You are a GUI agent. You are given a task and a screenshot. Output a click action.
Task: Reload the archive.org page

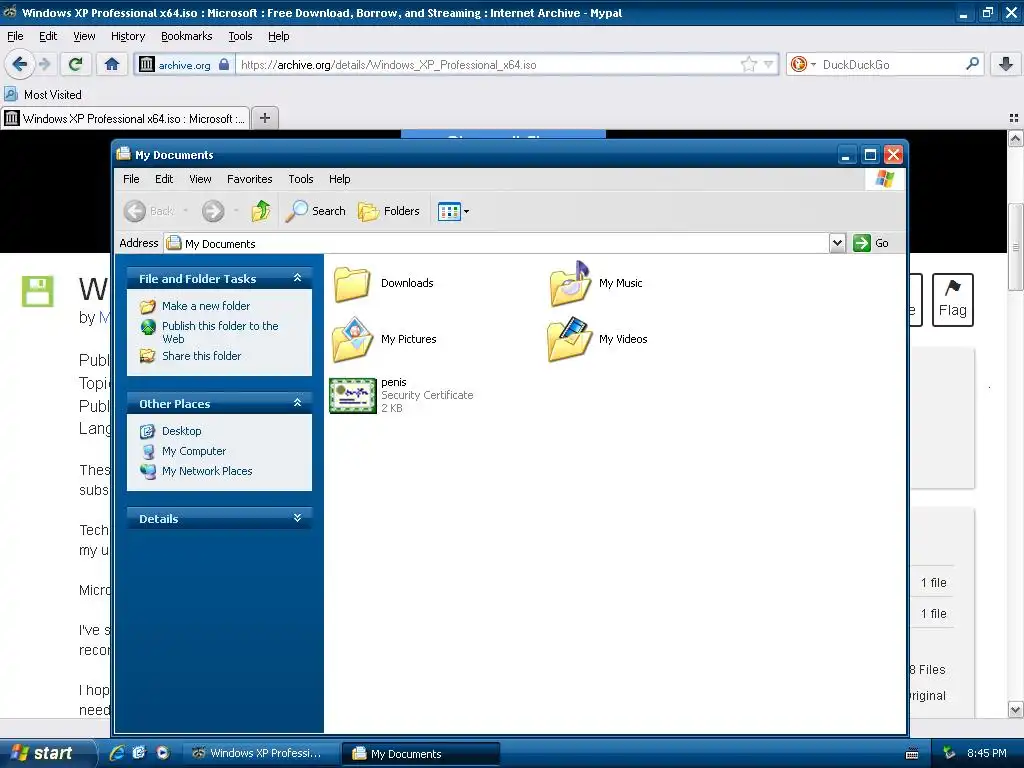pyautogui.click(x=76, y=64)
